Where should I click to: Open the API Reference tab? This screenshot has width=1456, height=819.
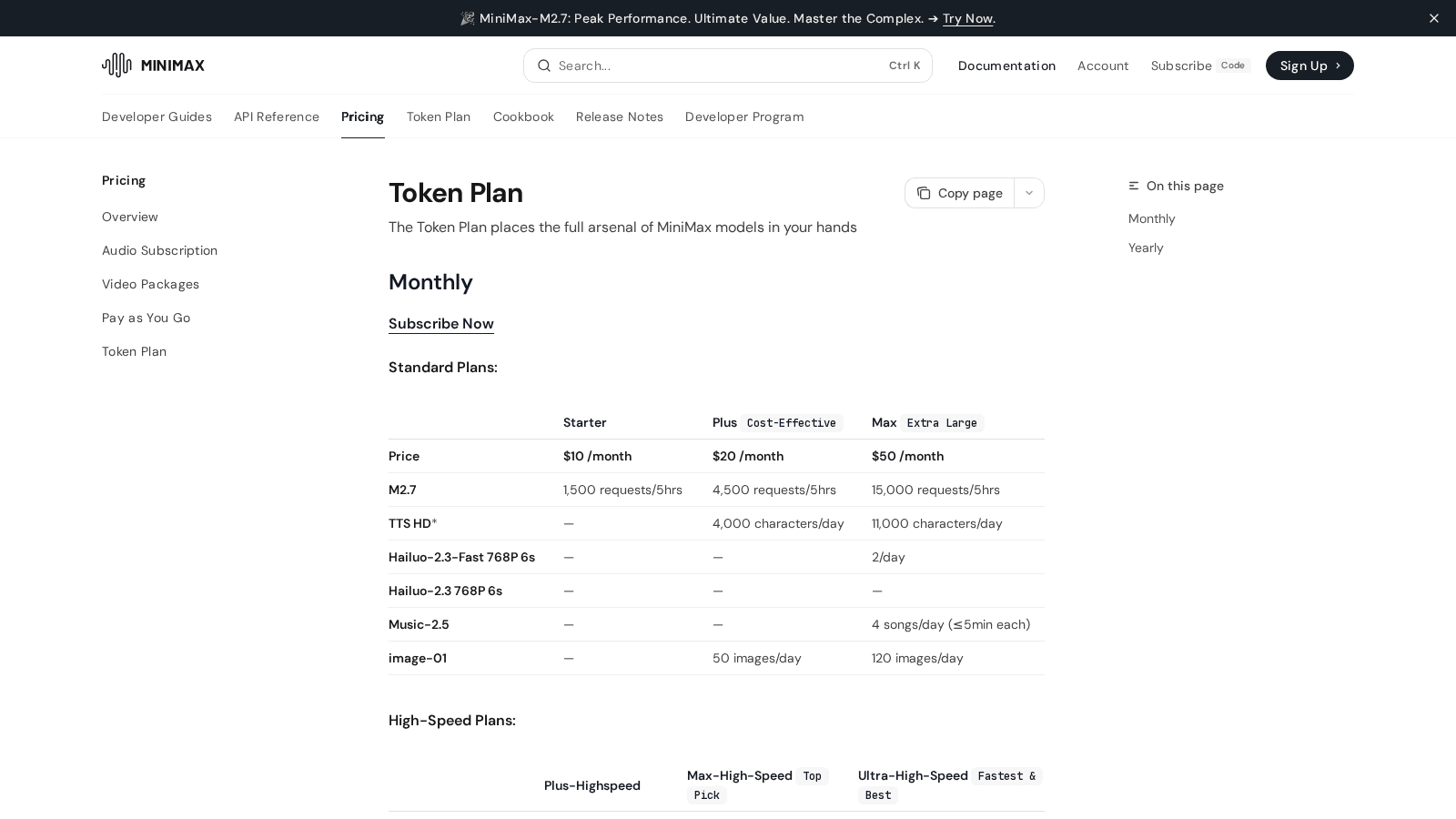tap(277, 116)
